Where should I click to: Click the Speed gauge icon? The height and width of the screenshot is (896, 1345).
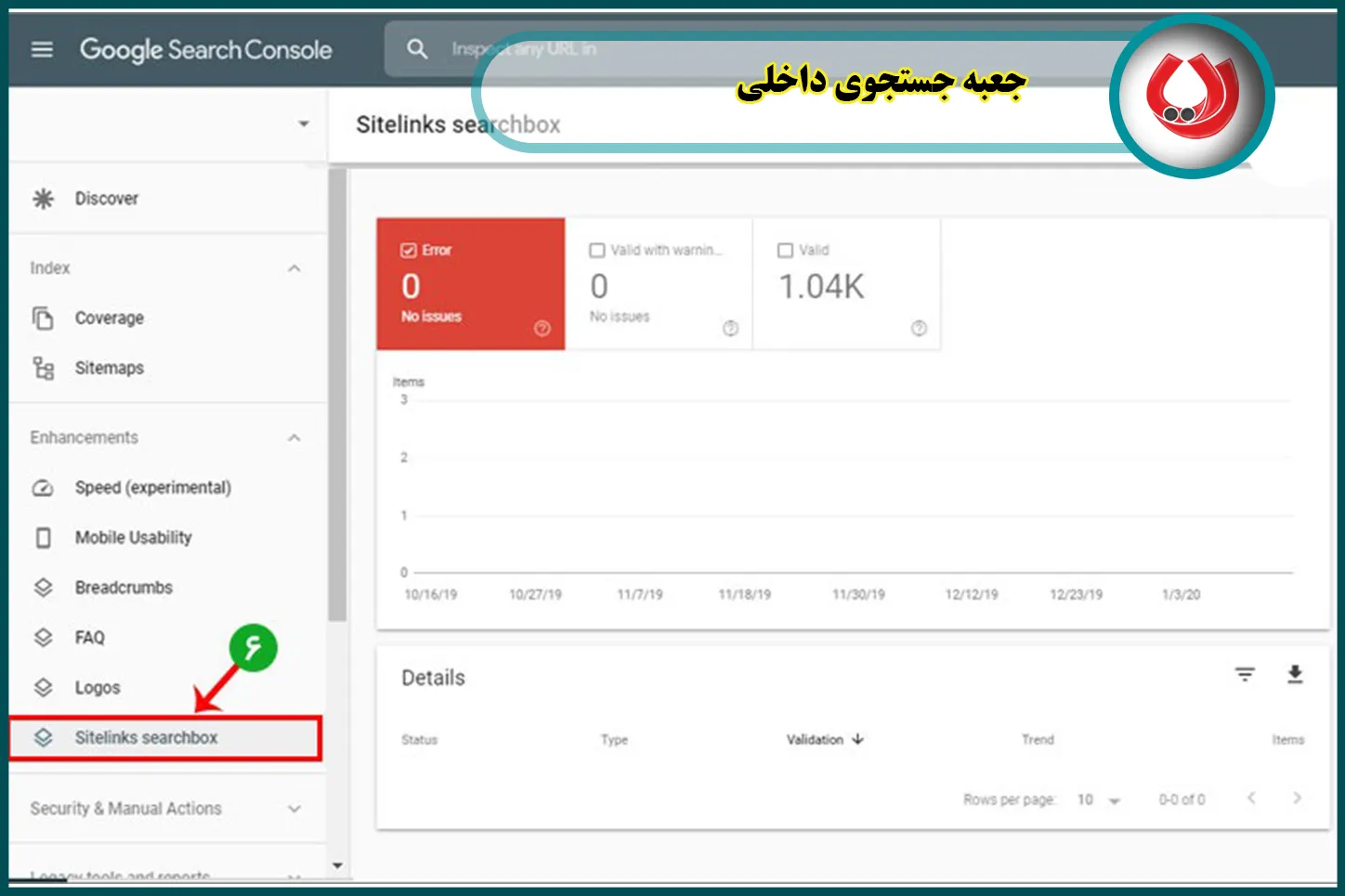point(43,487)
